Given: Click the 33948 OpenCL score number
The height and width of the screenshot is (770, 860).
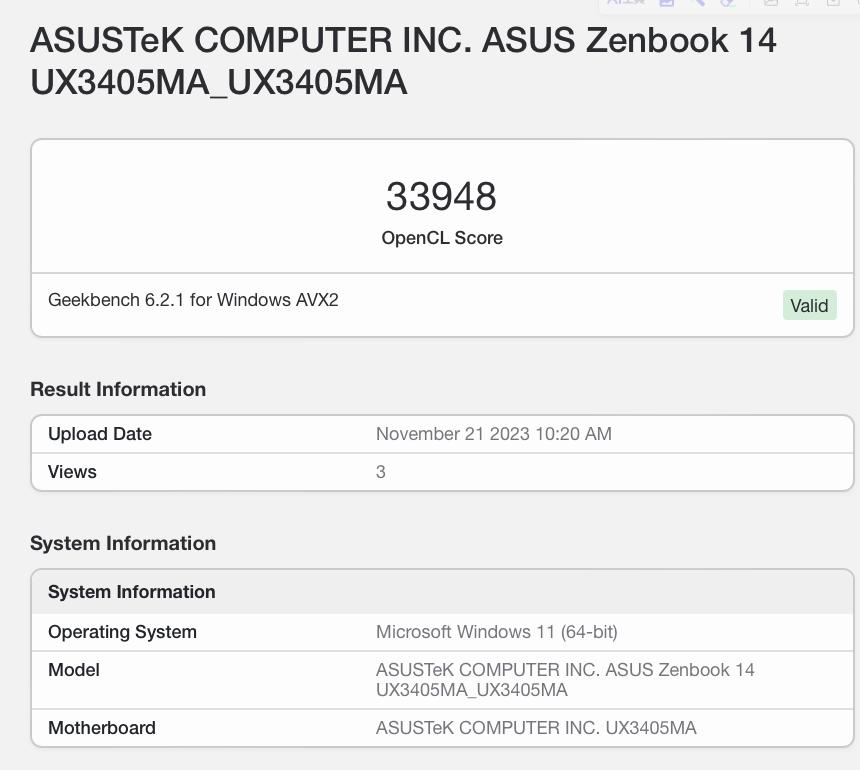Looking at the screenshot, I should [442, 196].
